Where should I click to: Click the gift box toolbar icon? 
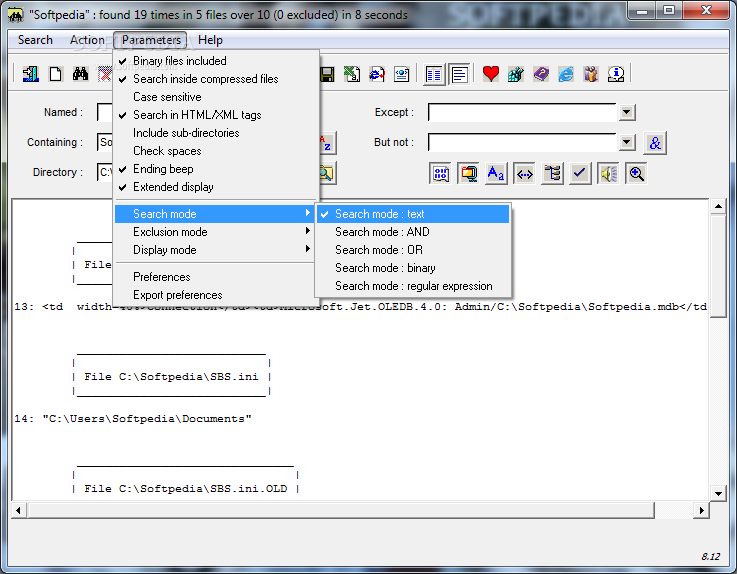coord(591,74)
